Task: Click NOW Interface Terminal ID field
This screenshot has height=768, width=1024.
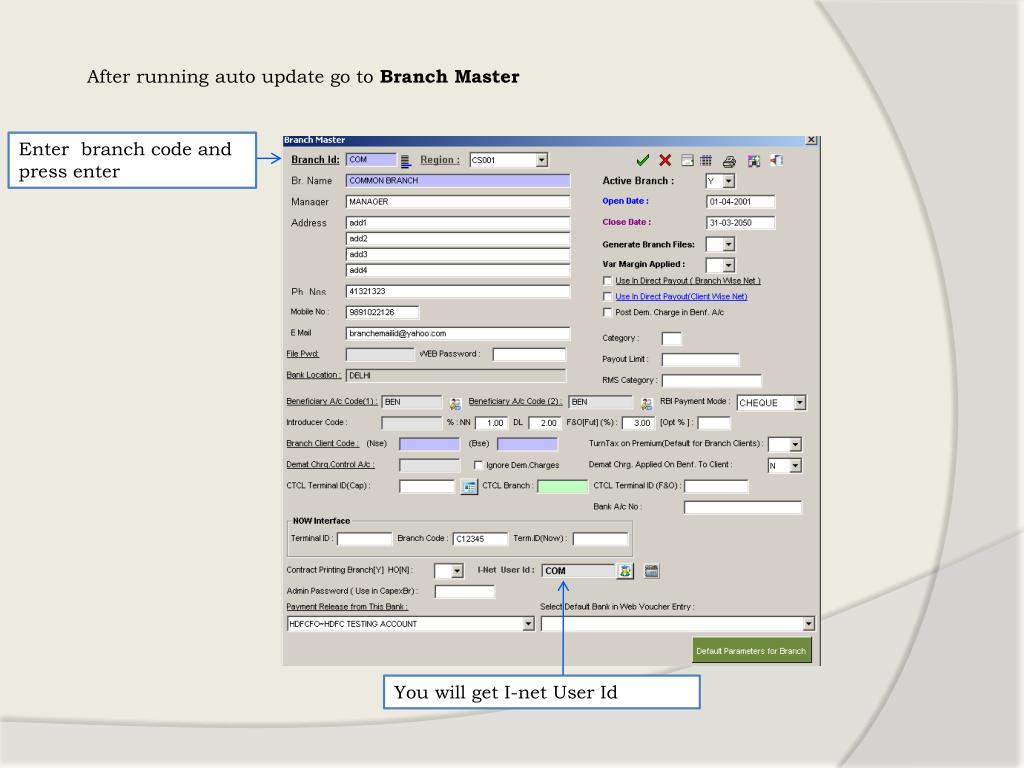Action: (364, 539)
